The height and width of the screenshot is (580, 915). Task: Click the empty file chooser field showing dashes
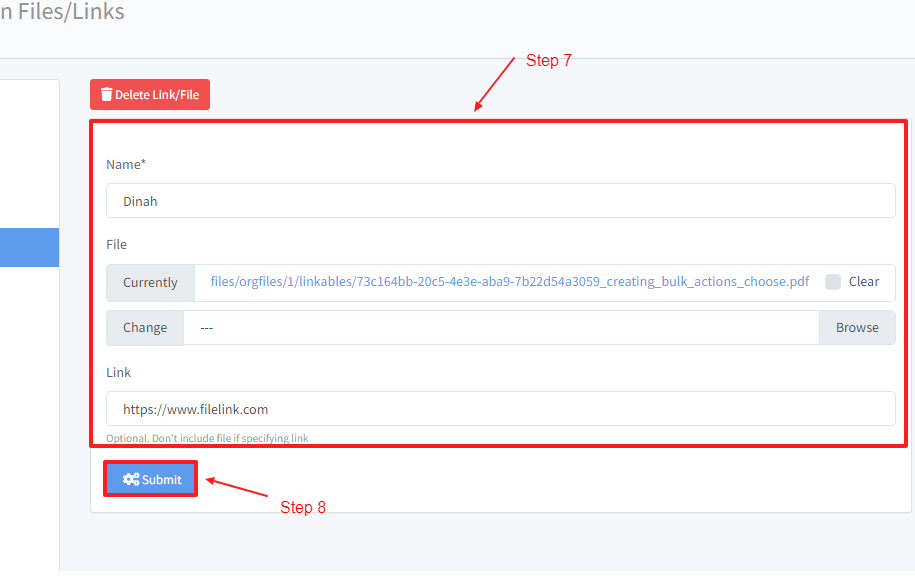500,328
